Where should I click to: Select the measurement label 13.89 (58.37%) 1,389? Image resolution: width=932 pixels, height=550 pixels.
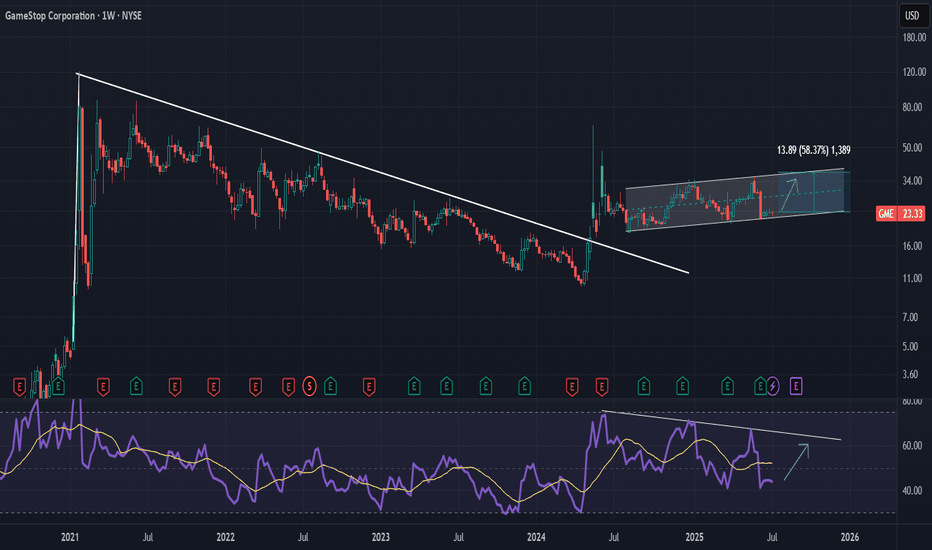click(x=814, y=150)
